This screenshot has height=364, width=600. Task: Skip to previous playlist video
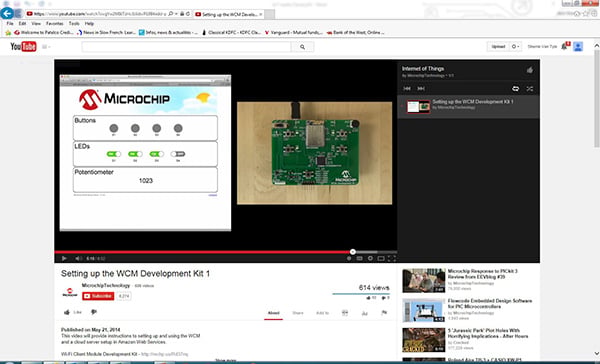[x=407, y=88]
